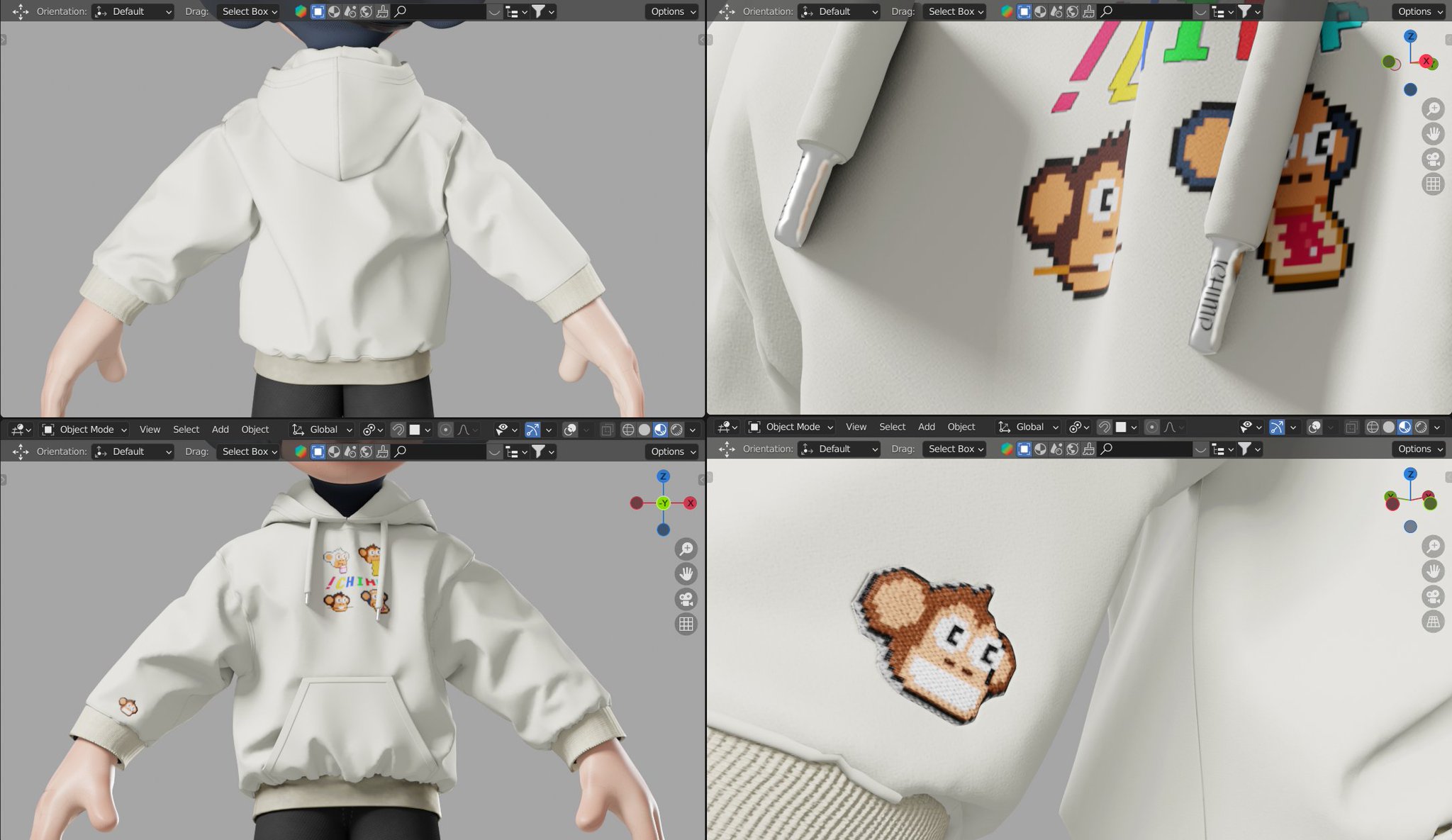
Task: Select wireframe shading in bottom-left viewport header
Action: click(x=627, y=430)
